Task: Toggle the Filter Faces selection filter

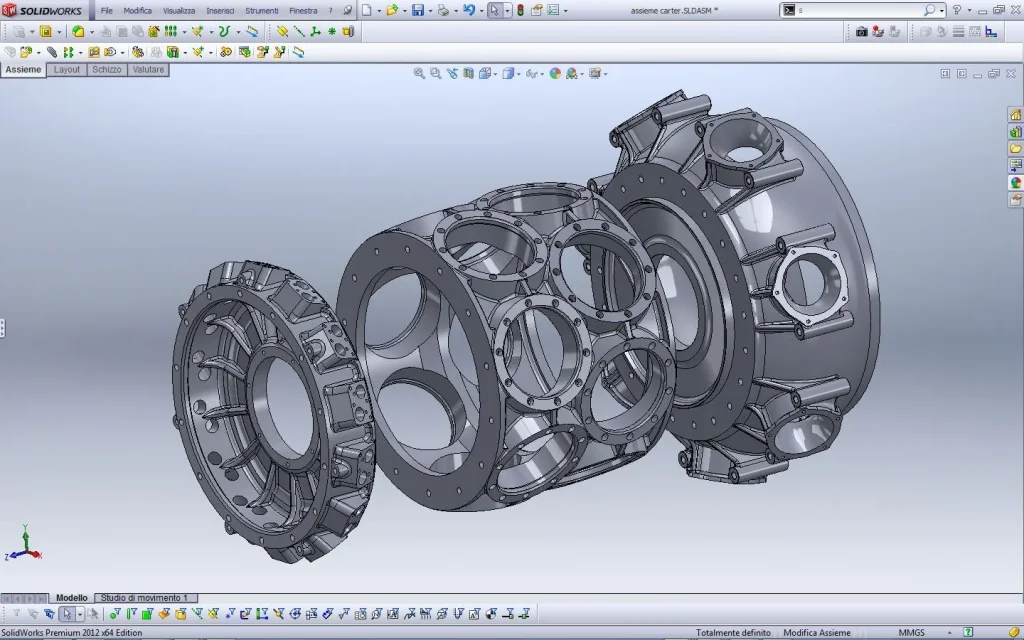Action: tap(148, 614)
